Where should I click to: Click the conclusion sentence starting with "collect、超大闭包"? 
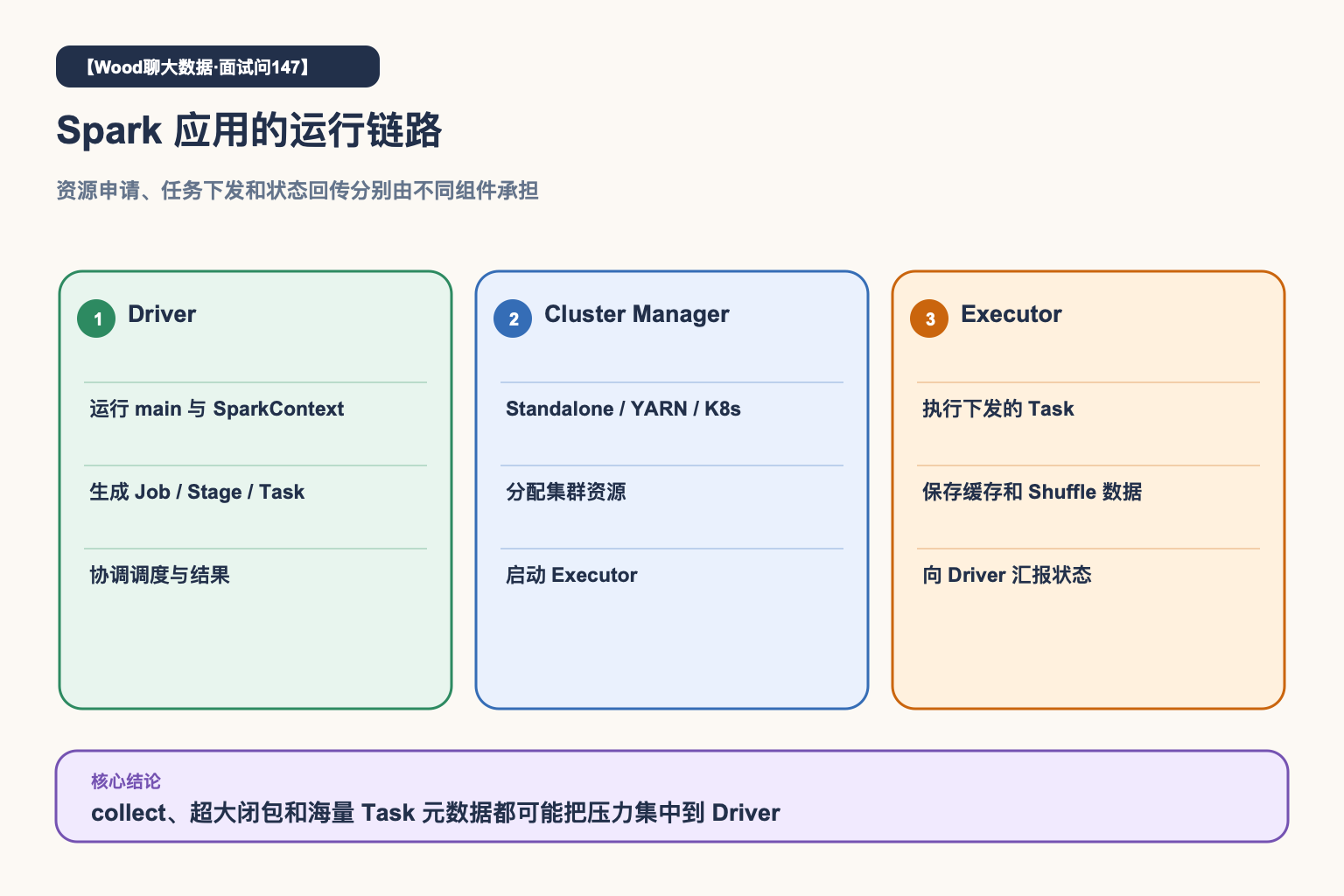(x=435, y=813)
